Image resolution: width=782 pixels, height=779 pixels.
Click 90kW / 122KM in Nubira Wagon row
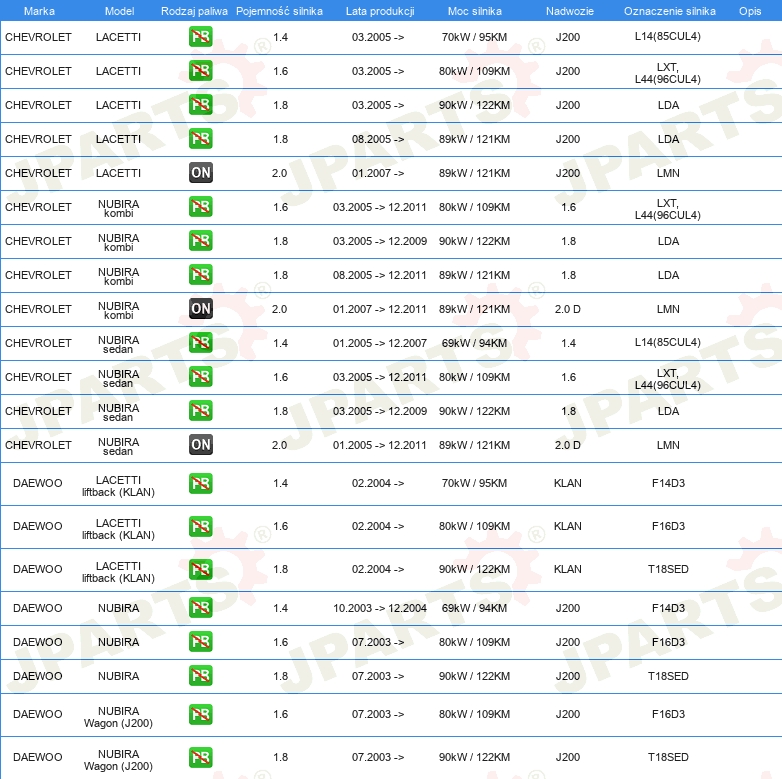tap(474, 757)
